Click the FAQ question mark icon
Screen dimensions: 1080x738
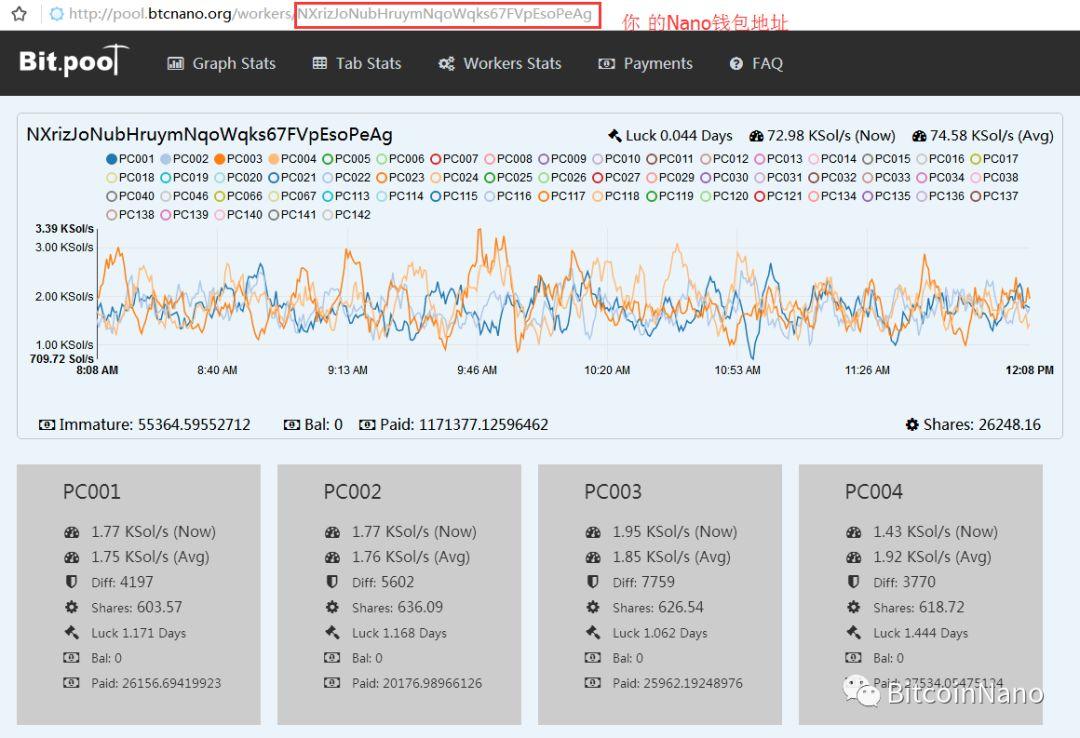point(736,63)
